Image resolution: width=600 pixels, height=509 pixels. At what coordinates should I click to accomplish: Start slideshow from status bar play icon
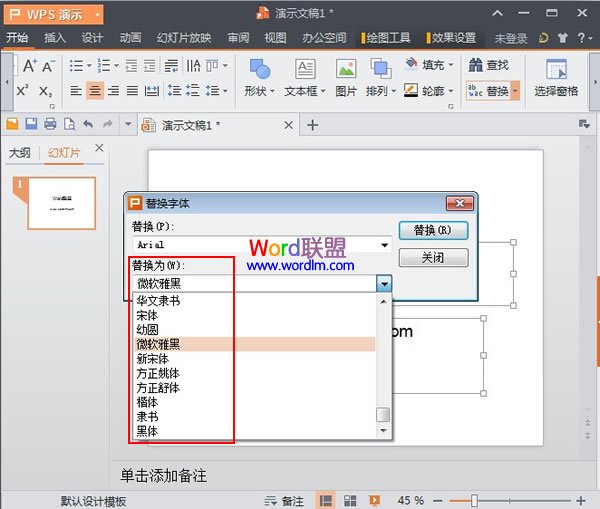(x=374, y=500)
